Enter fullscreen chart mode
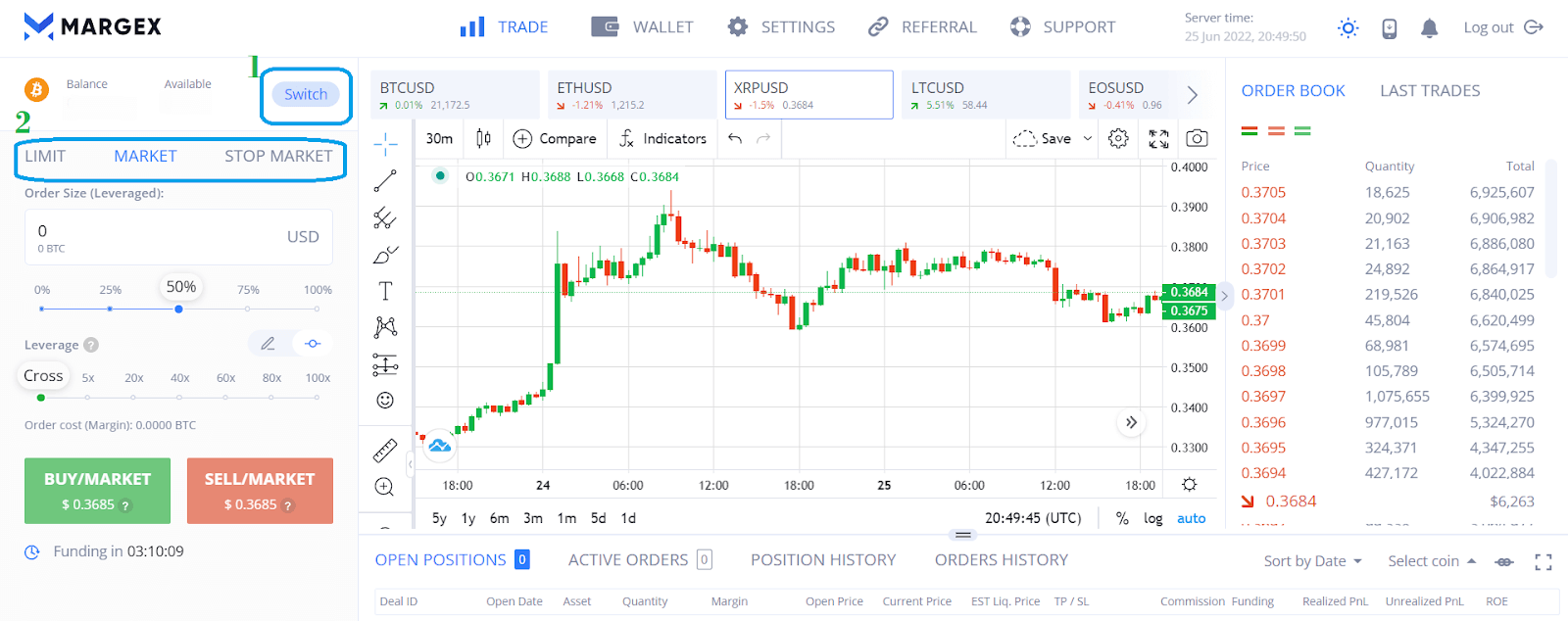The image size is (1568, 621). coord(1158,138)
